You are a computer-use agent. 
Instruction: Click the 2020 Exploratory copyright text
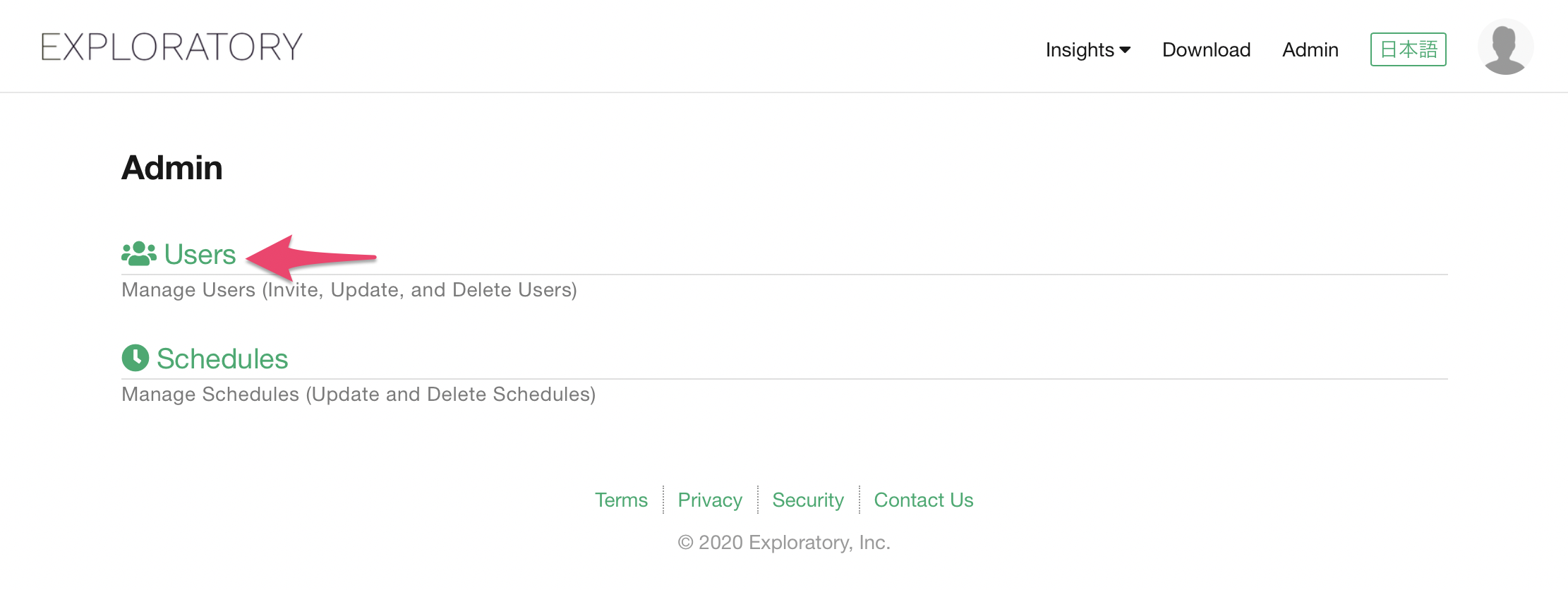coord(784,542)
